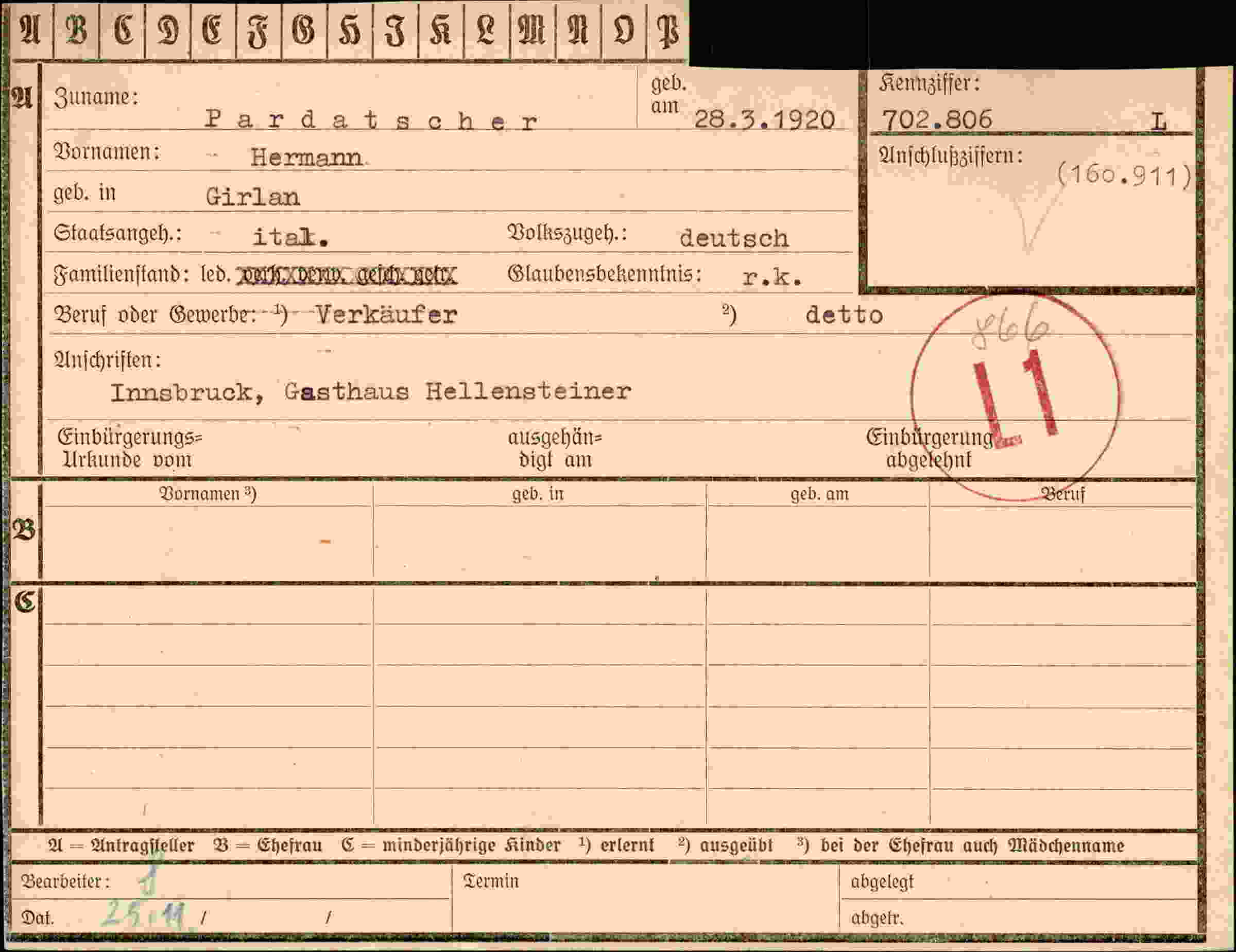Select the index tab letter G
The image size is (1236, 952).
tap(304, 30)
